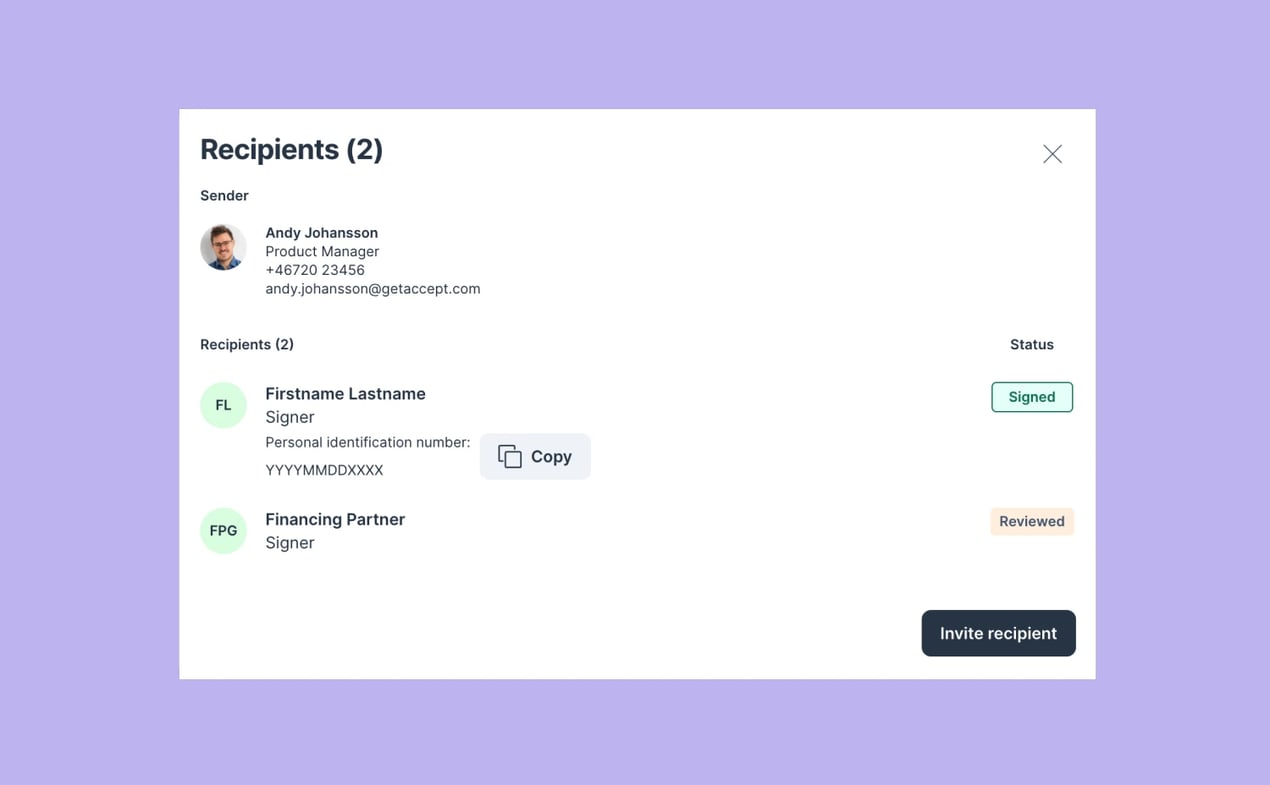Image resolution: width=1270 pixels, height=785 pixels.
Task: Select the Reviewed status badge
Action: click(x=1031, y=521)
